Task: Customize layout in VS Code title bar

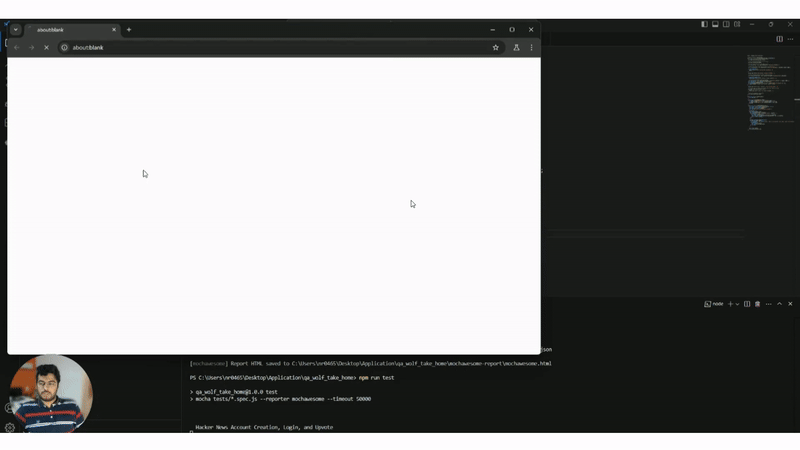Action: 737,24
